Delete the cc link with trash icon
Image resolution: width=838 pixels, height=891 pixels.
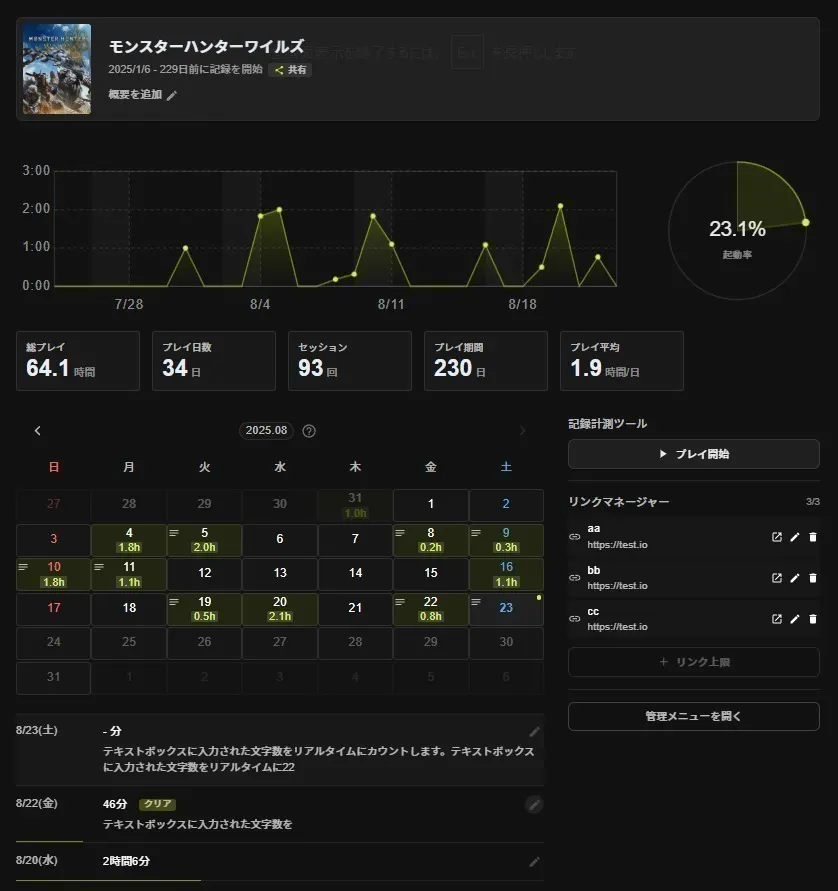pyautogui.click(x=813, y=619)
